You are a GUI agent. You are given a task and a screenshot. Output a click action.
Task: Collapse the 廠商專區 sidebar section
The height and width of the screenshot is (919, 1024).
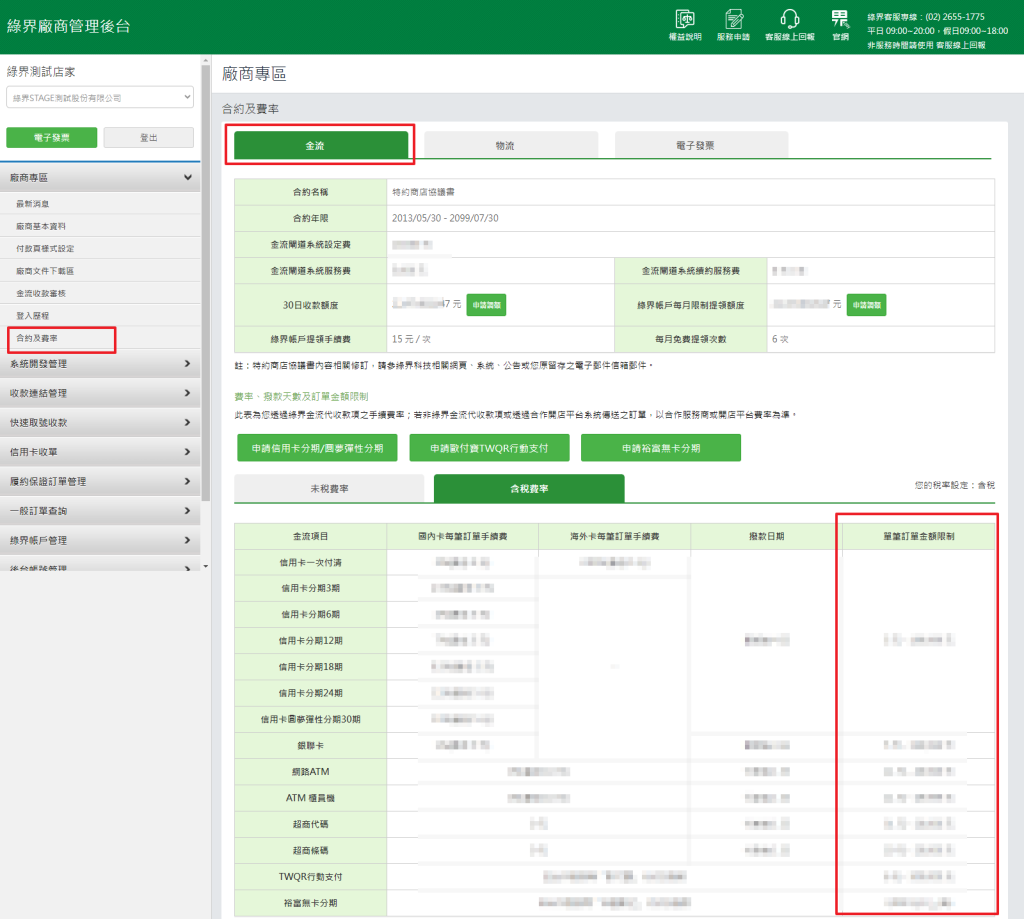coord(100,178)
